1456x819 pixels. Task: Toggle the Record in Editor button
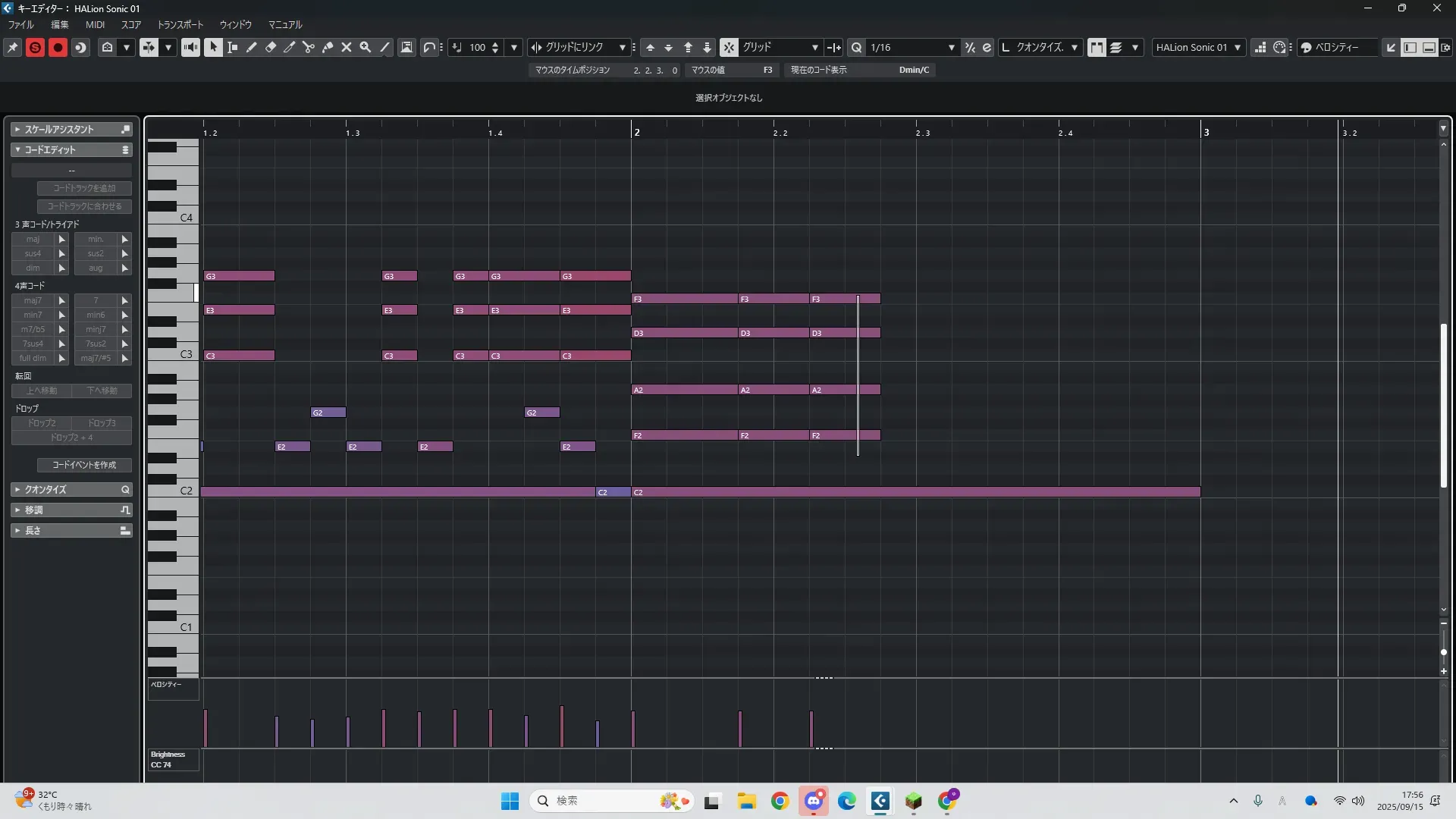pyautogui.click(x=58, y=47)
